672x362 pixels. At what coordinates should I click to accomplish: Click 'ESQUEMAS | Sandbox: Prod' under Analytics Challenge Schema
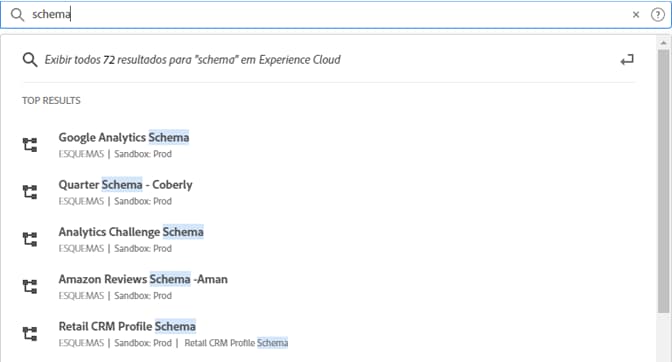[x=115, y=248]
